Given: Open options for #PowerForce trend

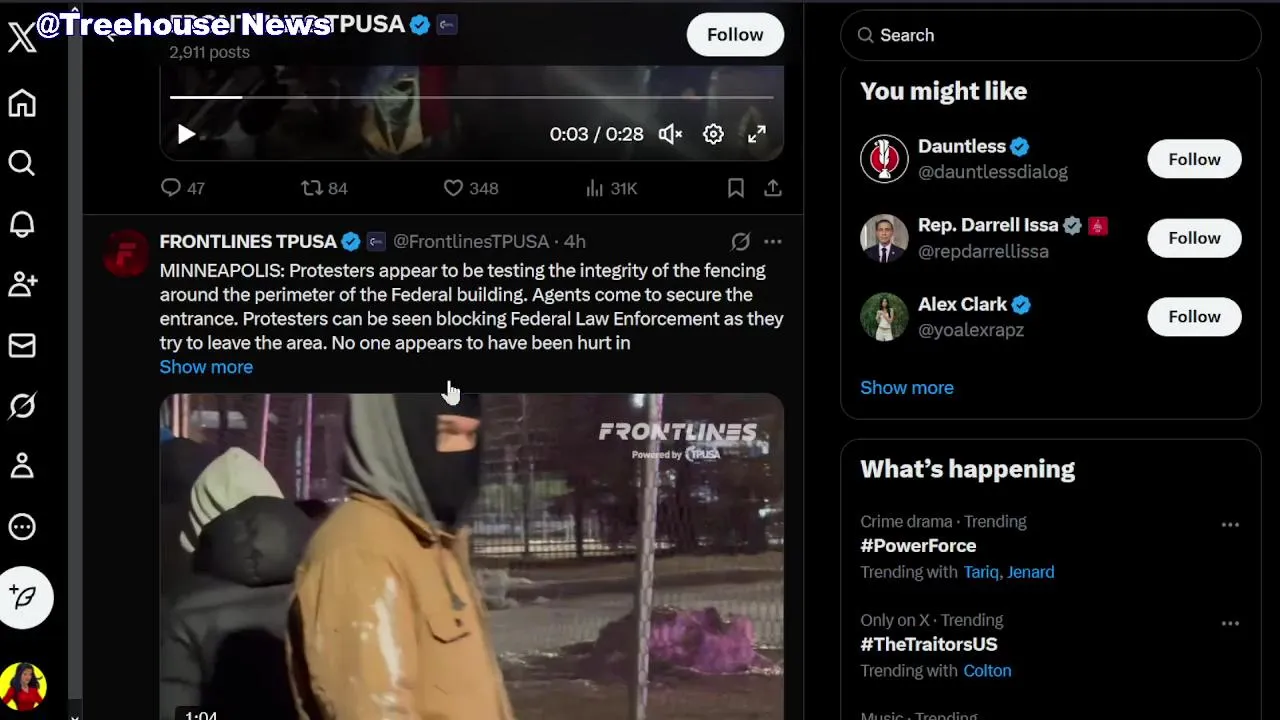Looking at the screenshot, I should click(x=1230, y=524).
